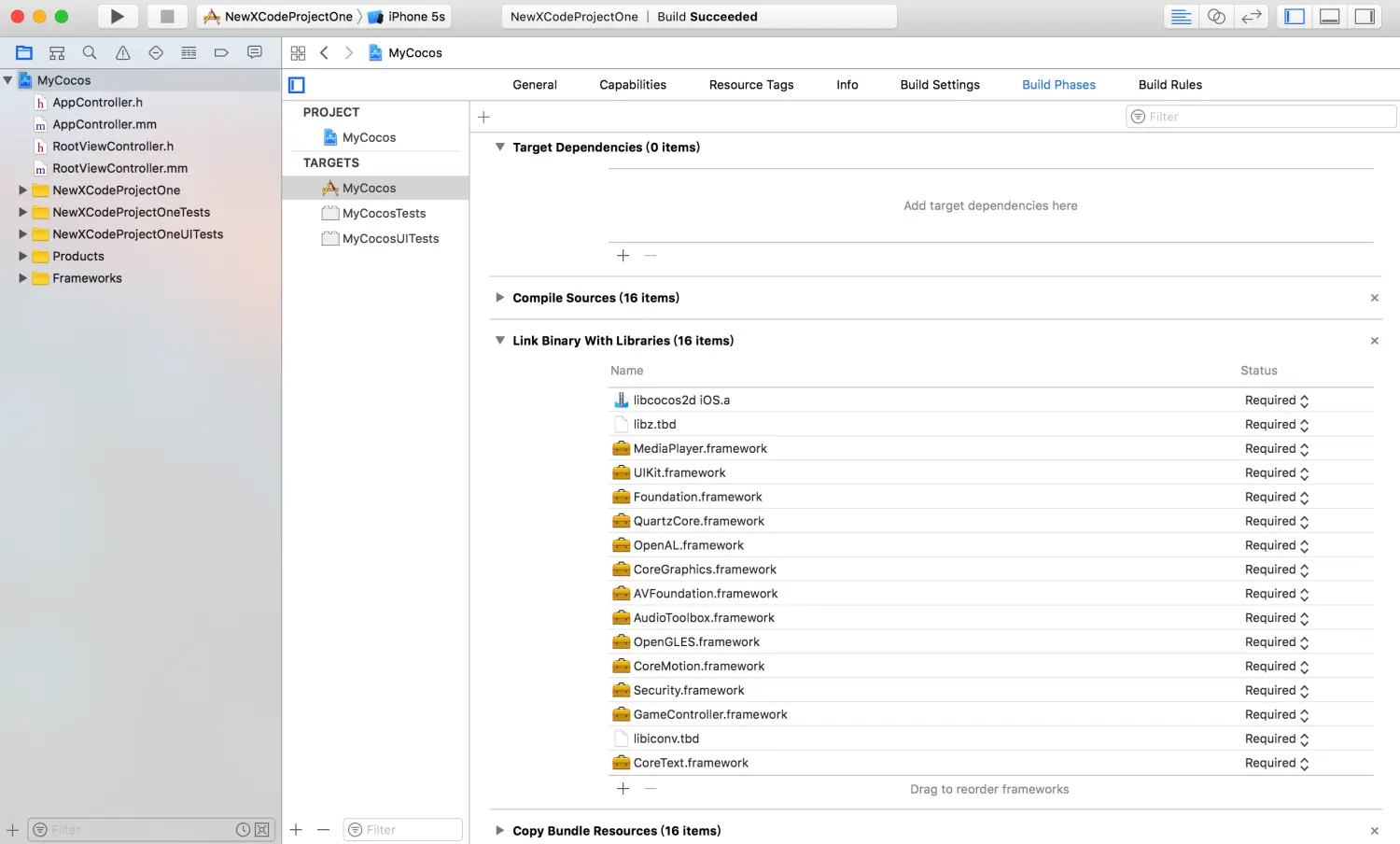Viewport: 1400px width, 844px height.
Task: Add a new build phase with plus
Action: [x=483, y=117]
